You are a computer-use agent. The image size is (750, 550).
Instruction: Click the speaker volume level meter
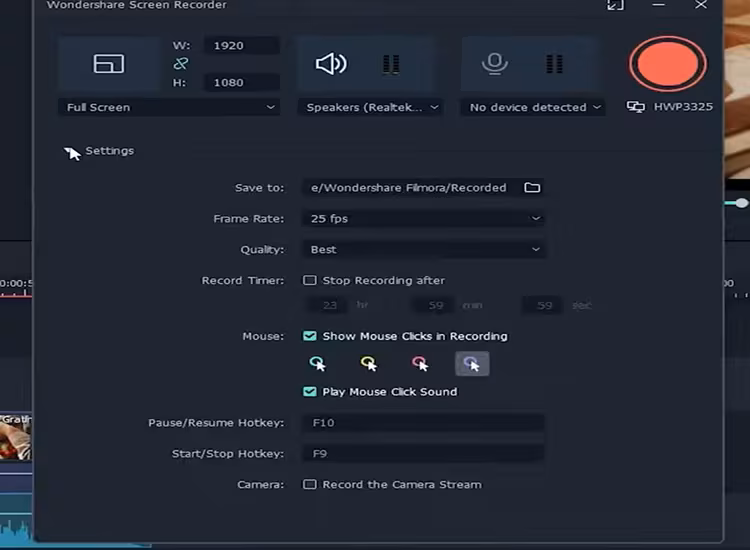click(x=391, y=64)
